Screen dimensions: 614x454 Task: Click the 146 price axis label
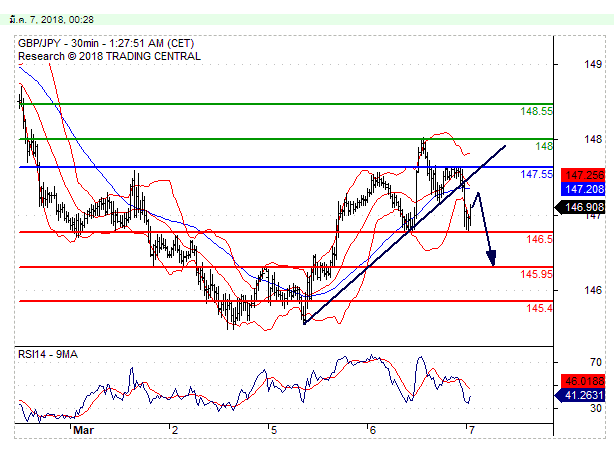click(593, 290)
